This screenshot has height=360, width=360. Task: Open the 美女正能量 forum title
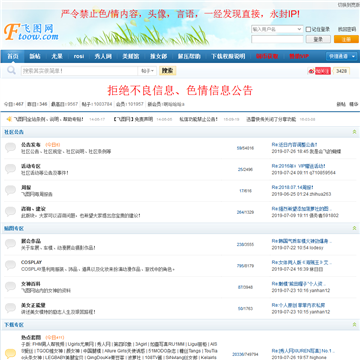tap(33, 305)
